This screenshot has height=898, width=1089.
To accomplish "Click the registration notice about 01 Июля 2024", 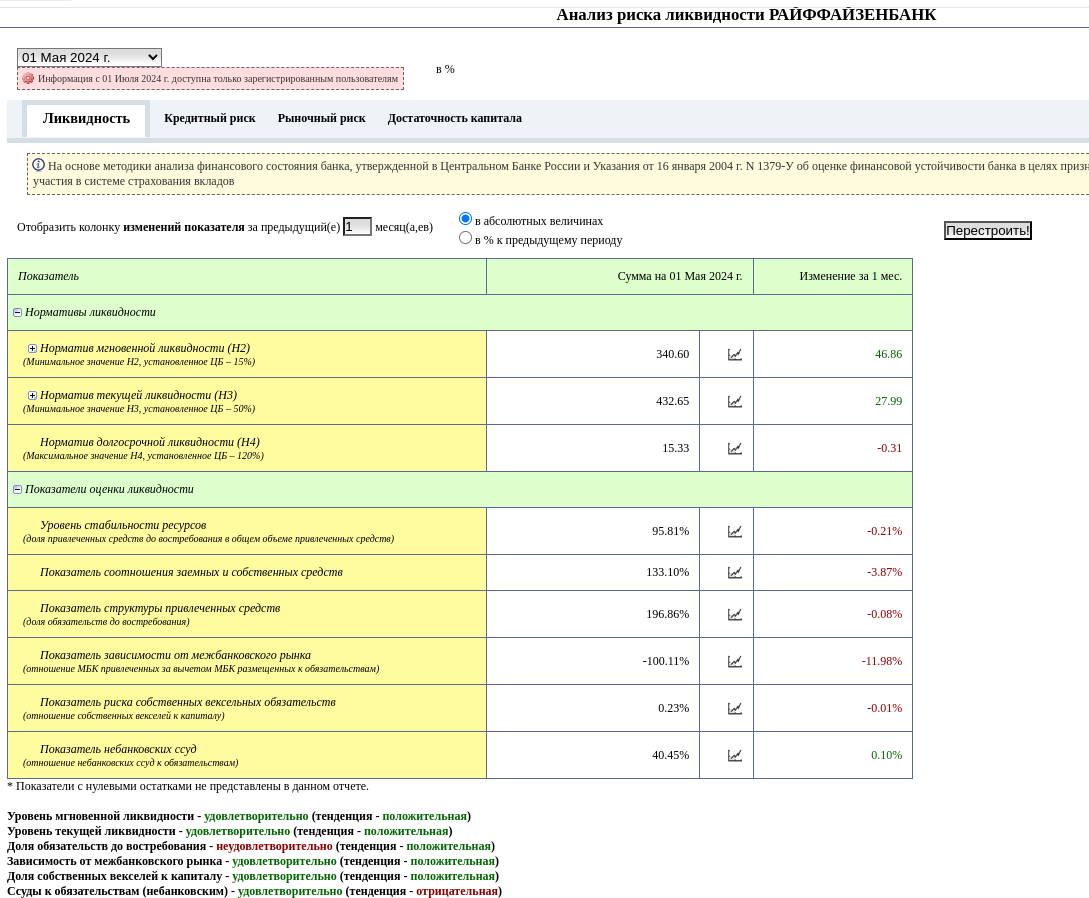I will (x=210, y=78).
